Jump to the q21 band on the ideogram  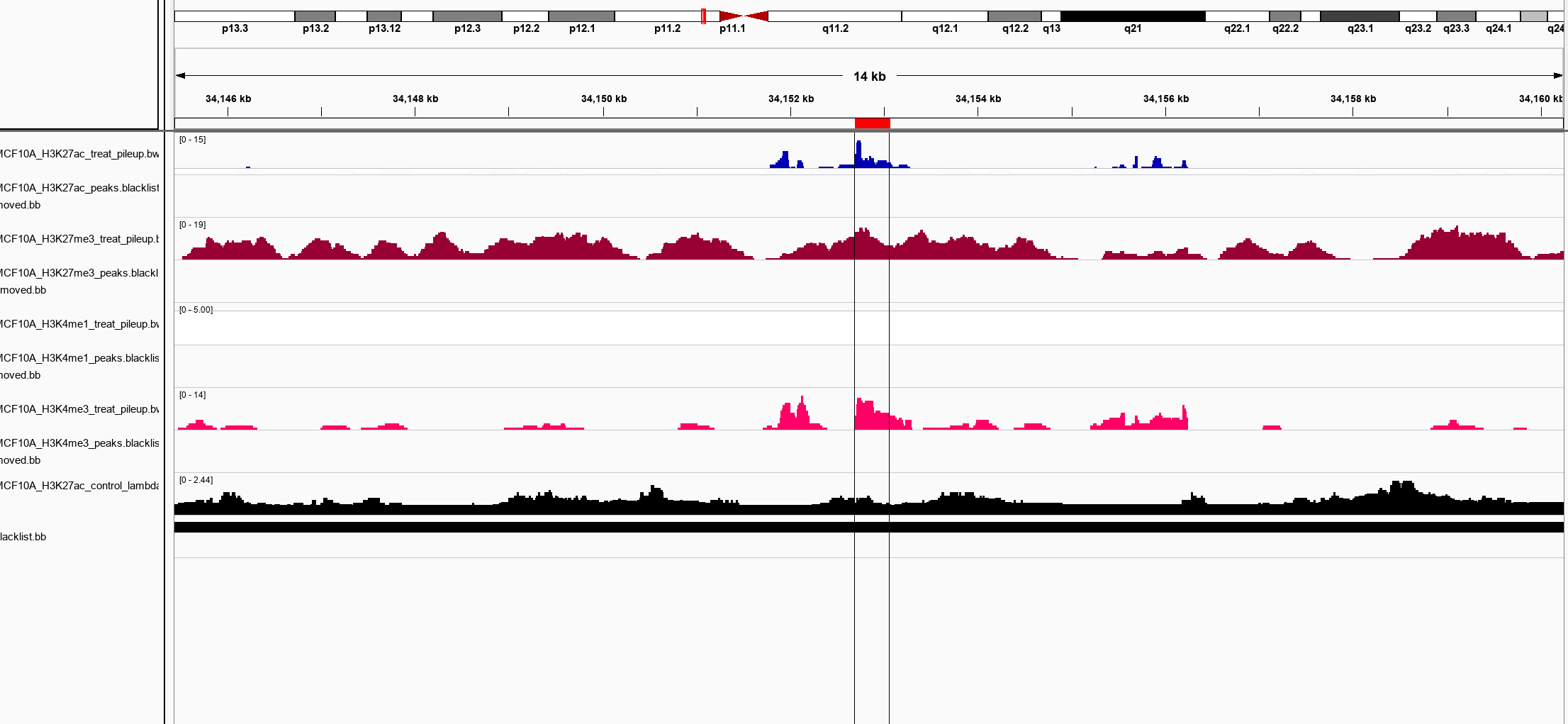click(x=1132, y=16)
